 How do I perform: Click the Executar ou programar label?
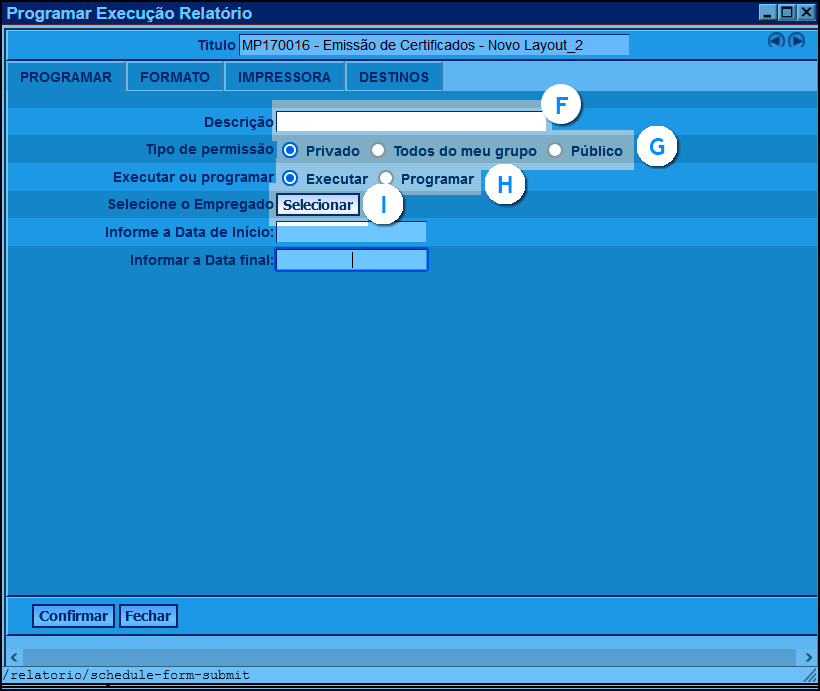pos(193,177)
